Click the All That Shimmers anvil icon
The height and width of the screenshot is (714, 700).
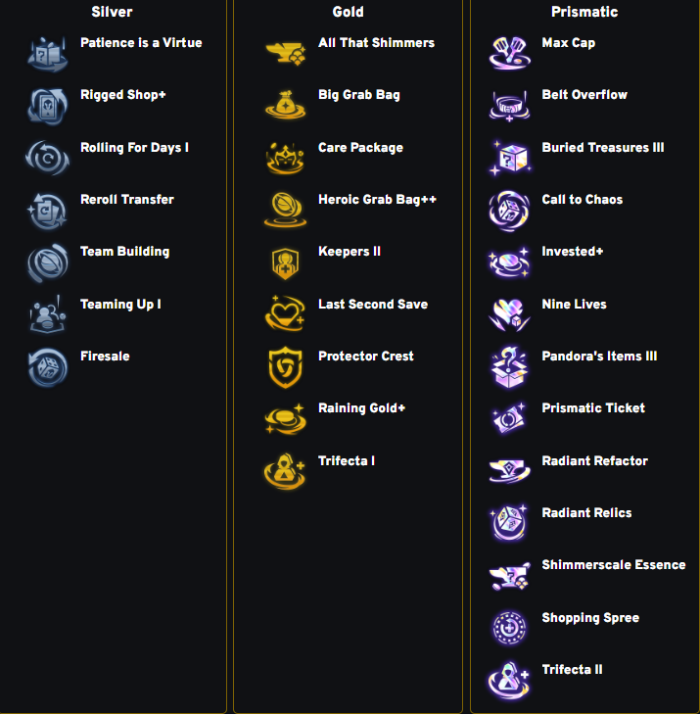(285, 54)
